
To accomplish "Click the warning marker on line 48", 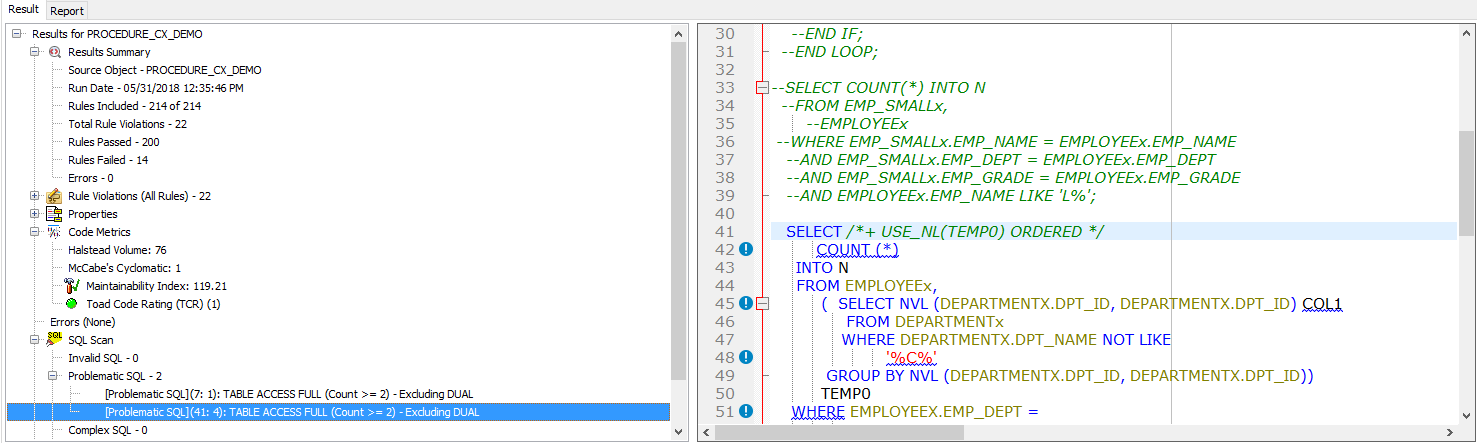I will [745, 357].
